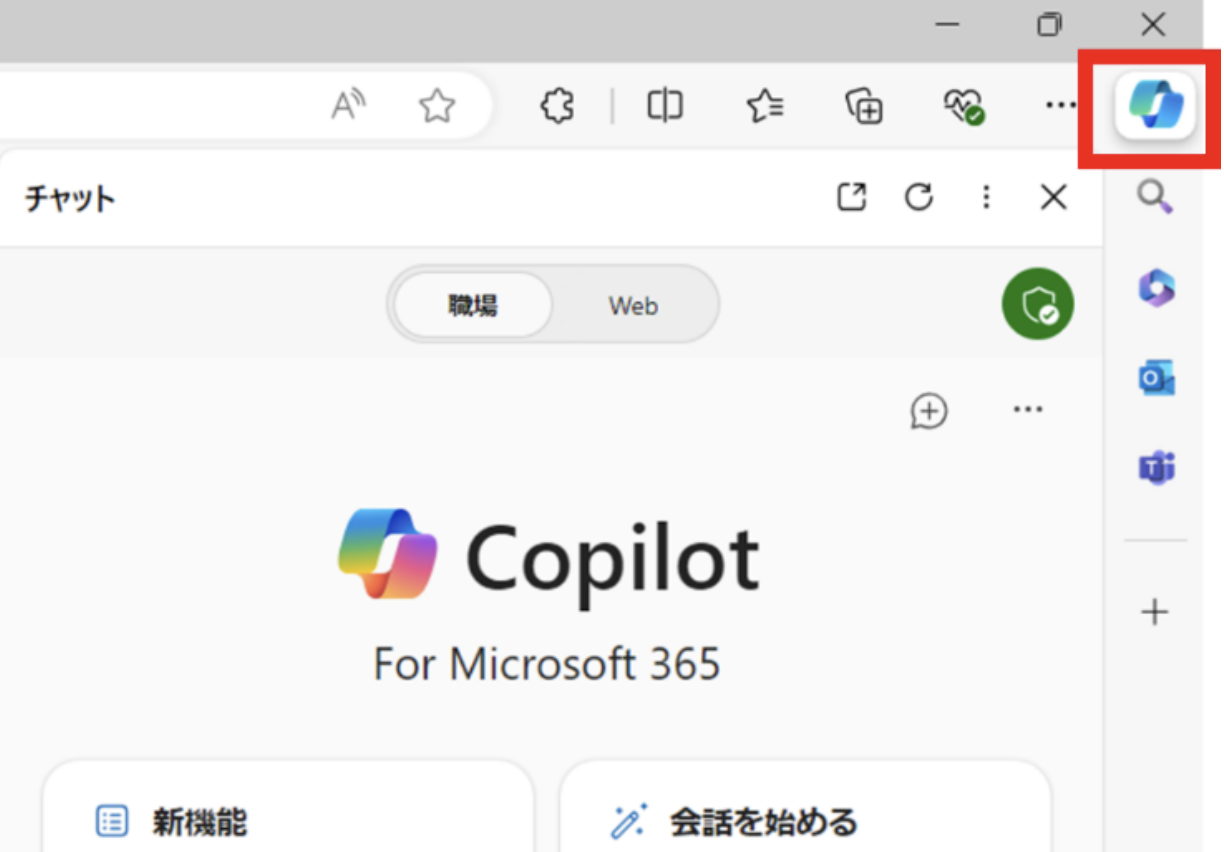Screen dimensions: 1224x852
Task: Add app with sidebar plus button
Action: pyautogui.click(x=1155, y=612)
